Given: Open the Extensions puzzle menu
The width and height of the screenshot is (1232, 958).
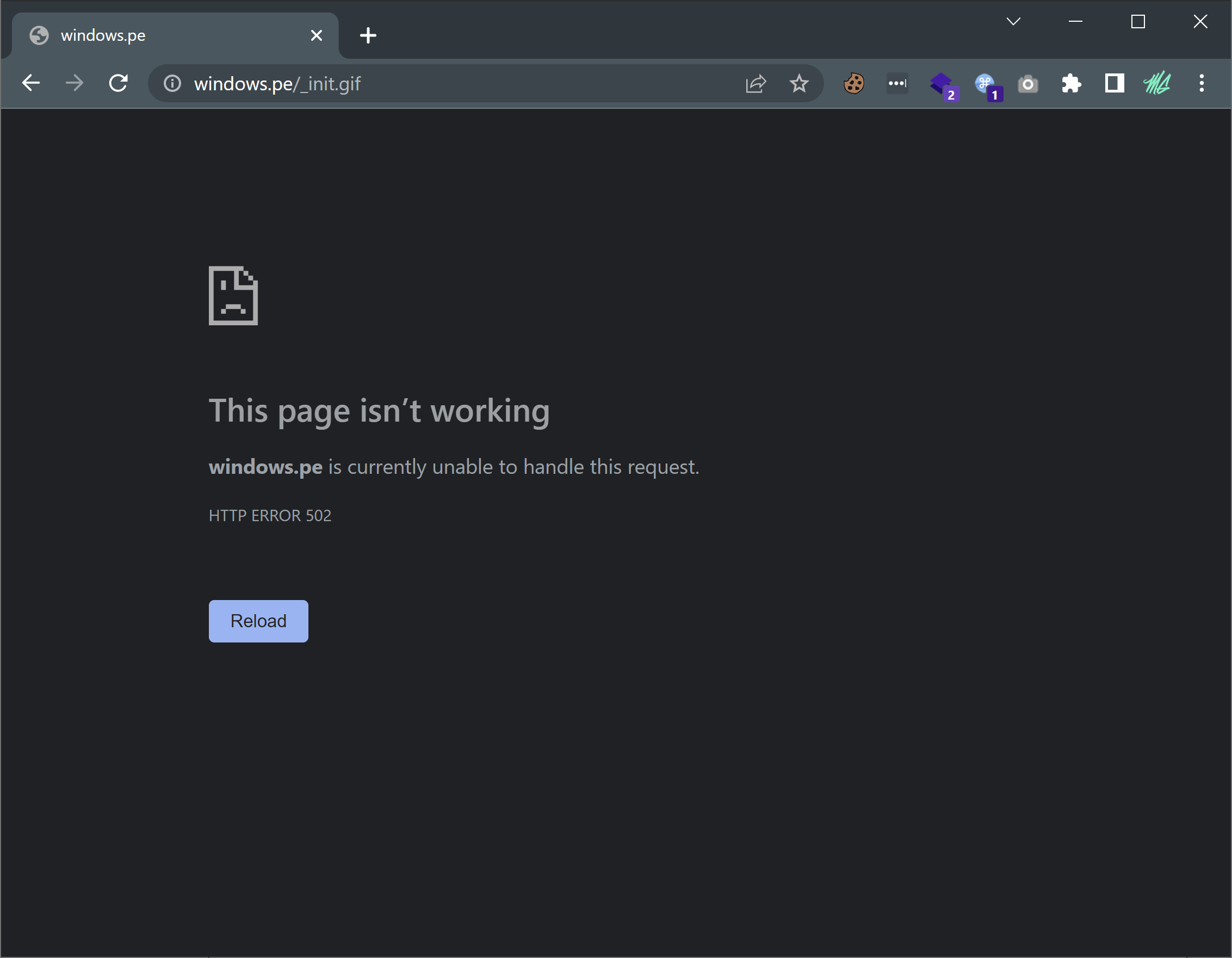Looking at the screenshot, I should pyautogui.click(x=1070, y=83).
